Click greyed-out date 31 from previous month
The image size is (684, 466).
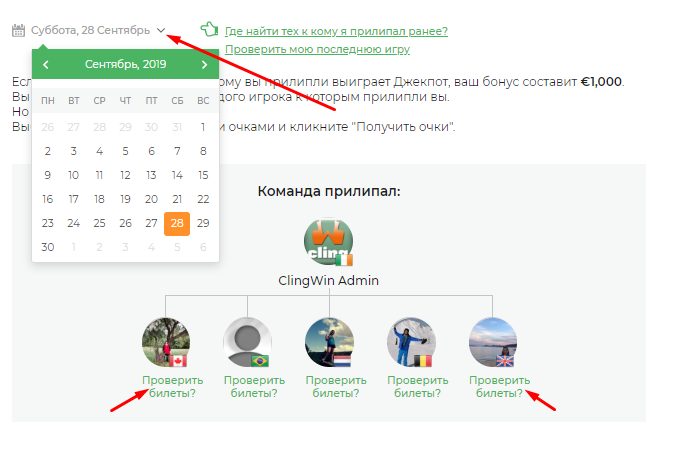pos(177,127)
